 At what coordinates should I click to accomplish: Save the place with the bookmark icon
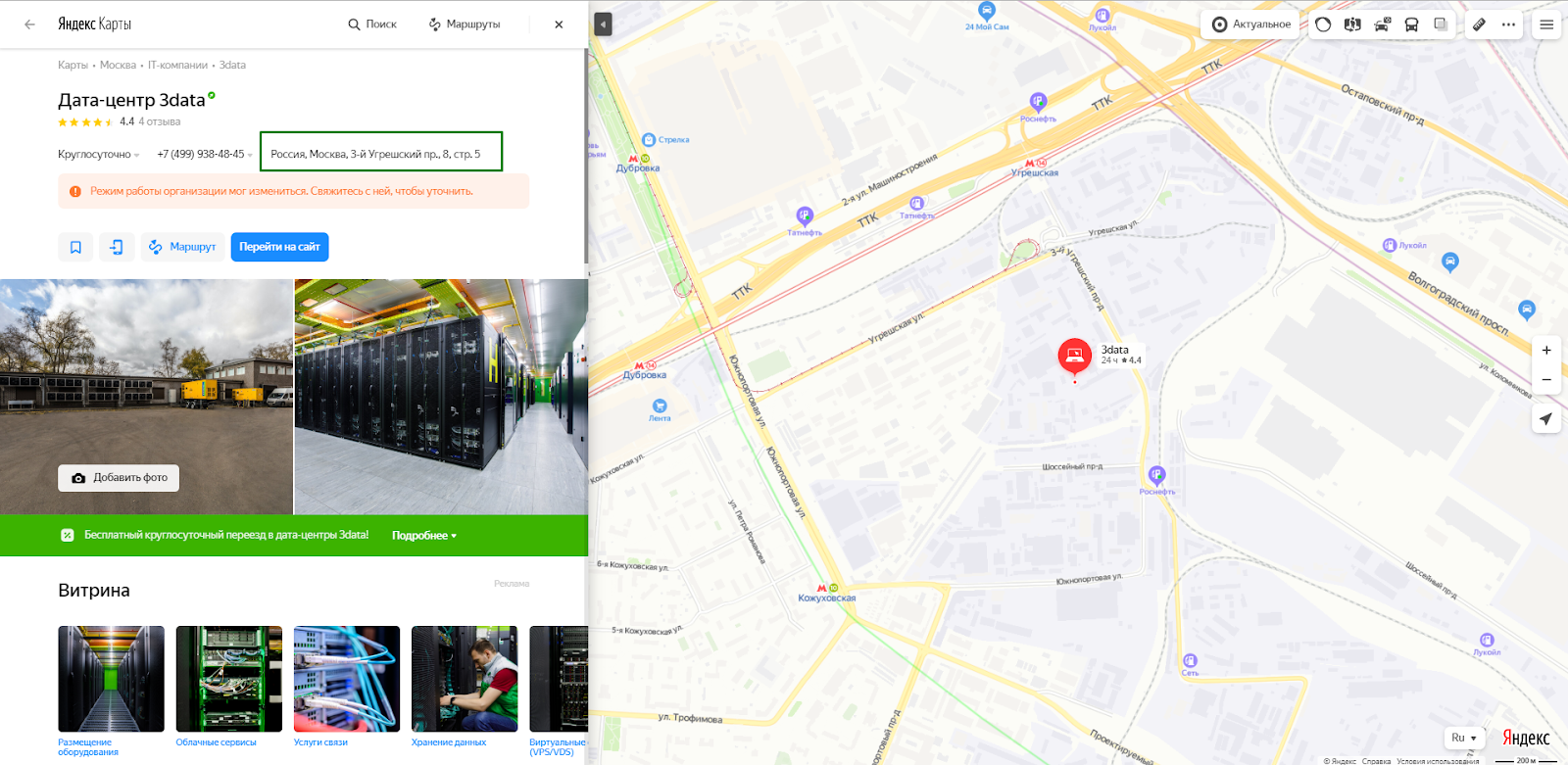75,247
